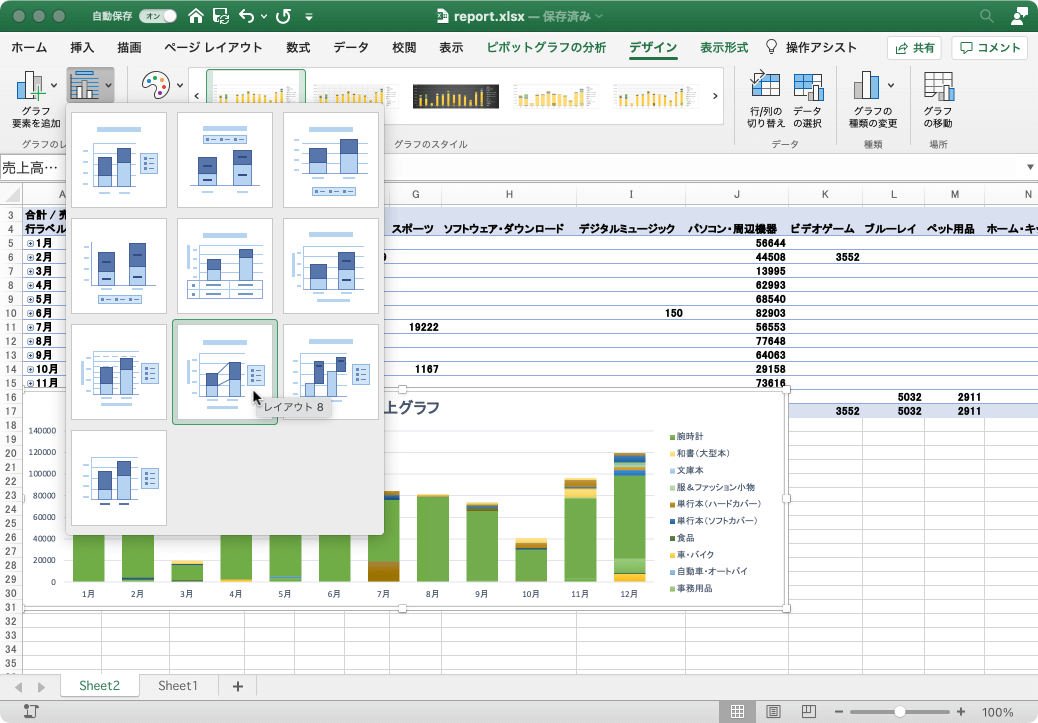Screen dimensions: 1038x723
Task: Open the Add Chart Element dropdown arrow
Action: [54, 85]
